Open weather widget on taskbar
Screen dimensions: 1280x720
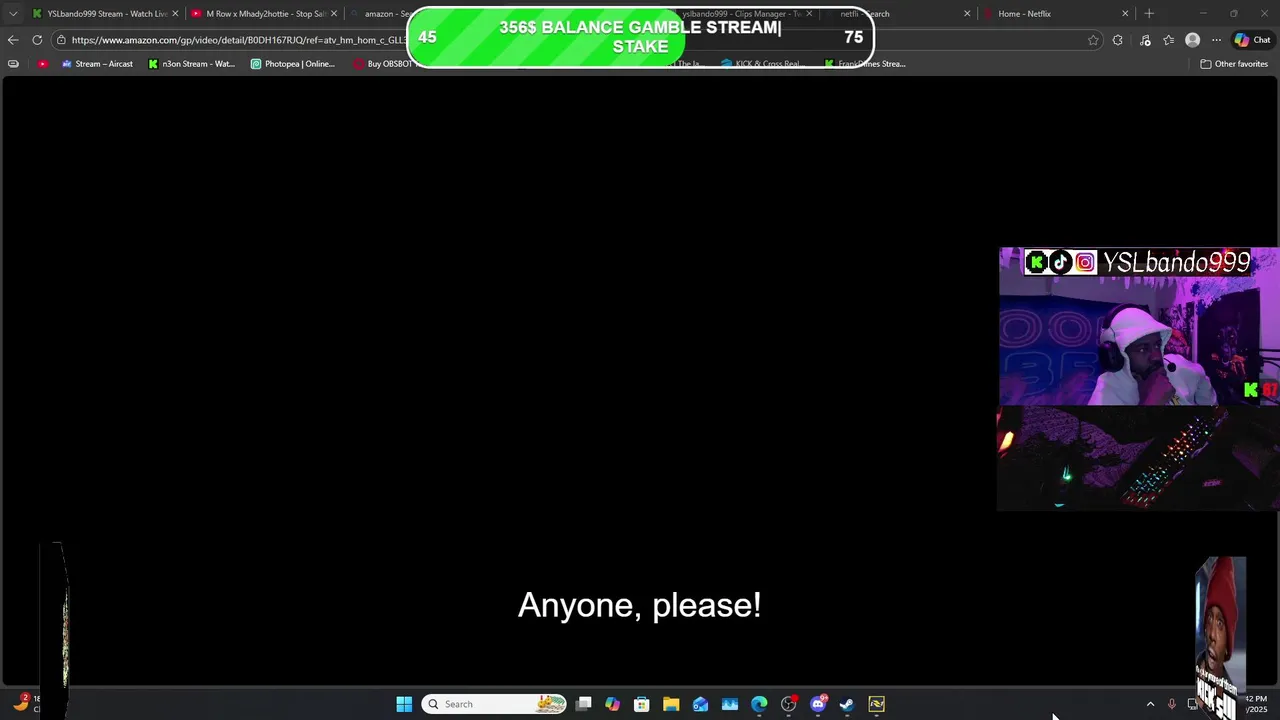(x=26, y=704)
